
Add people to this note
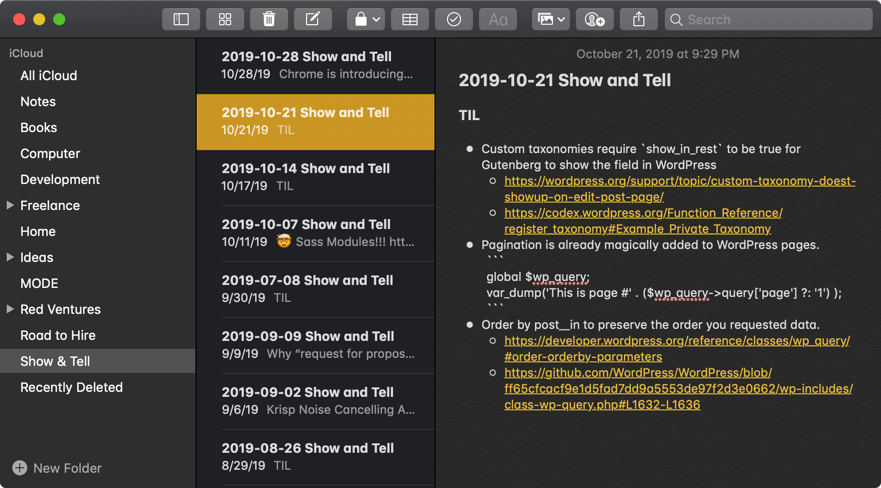coord(594,20)
